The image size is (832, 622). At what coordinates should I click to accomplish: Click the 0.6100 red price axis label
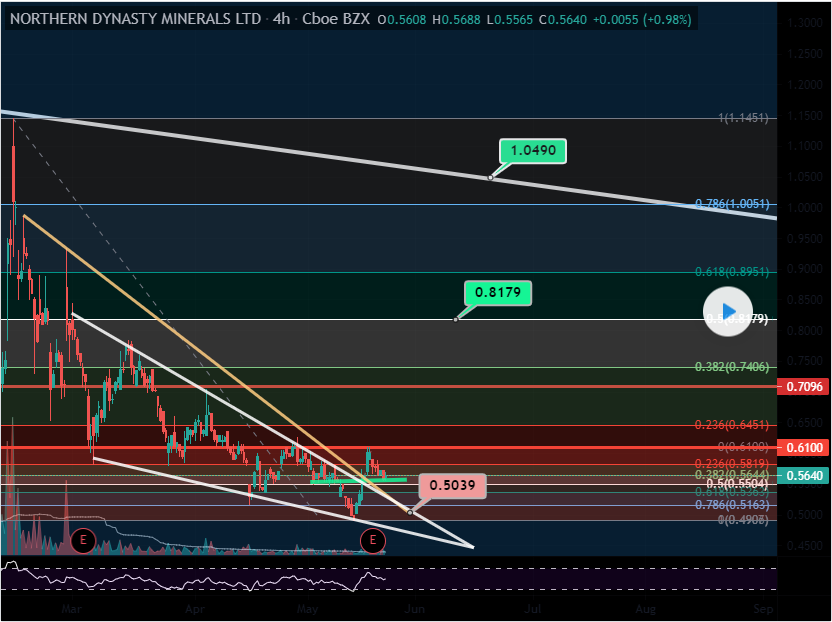[803, 448]
